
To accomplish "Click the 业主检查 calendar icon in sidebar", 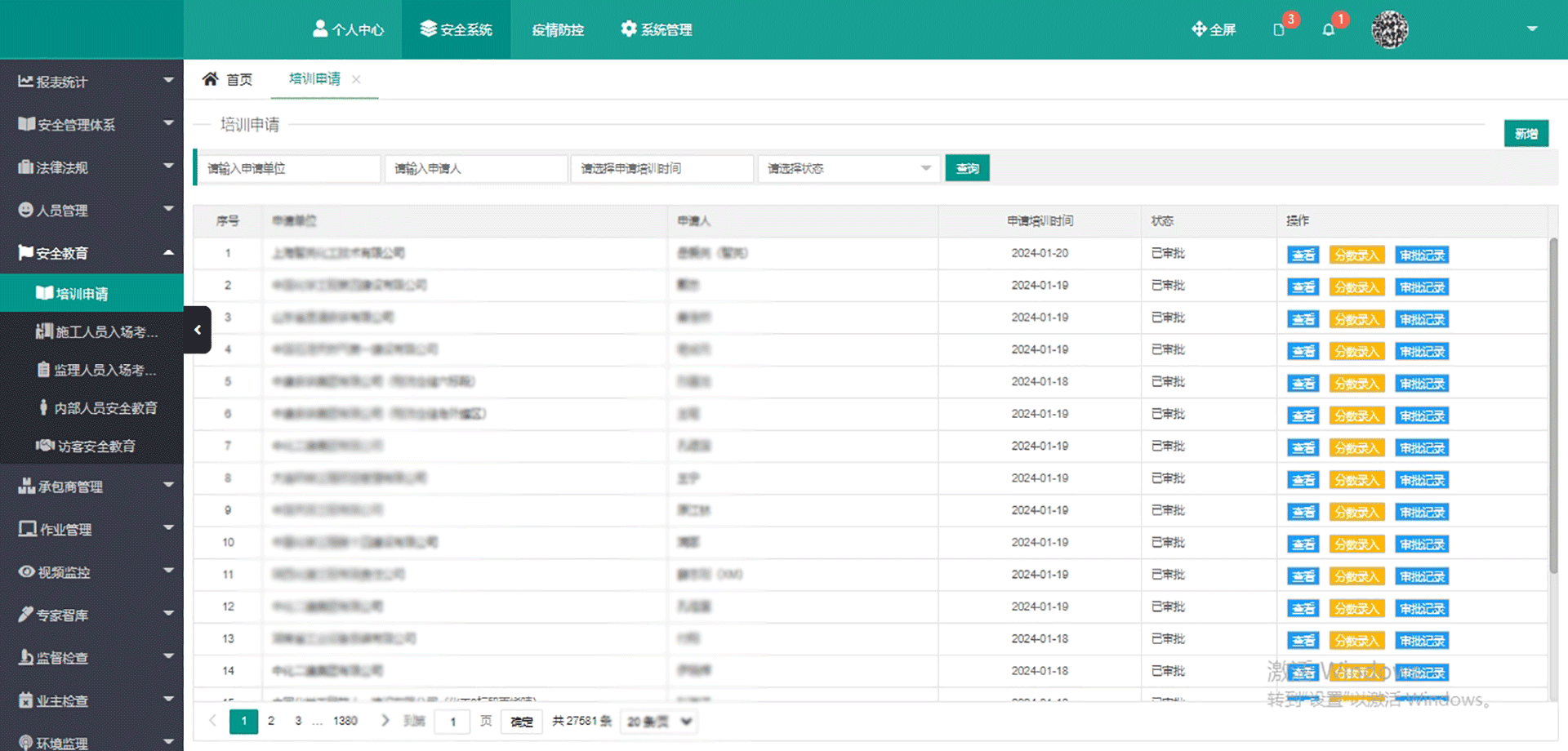I will point(26,700).
